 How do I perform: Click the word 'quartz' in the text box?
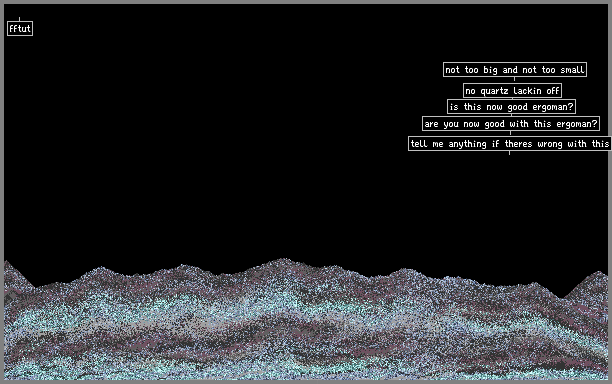[494, 91]
